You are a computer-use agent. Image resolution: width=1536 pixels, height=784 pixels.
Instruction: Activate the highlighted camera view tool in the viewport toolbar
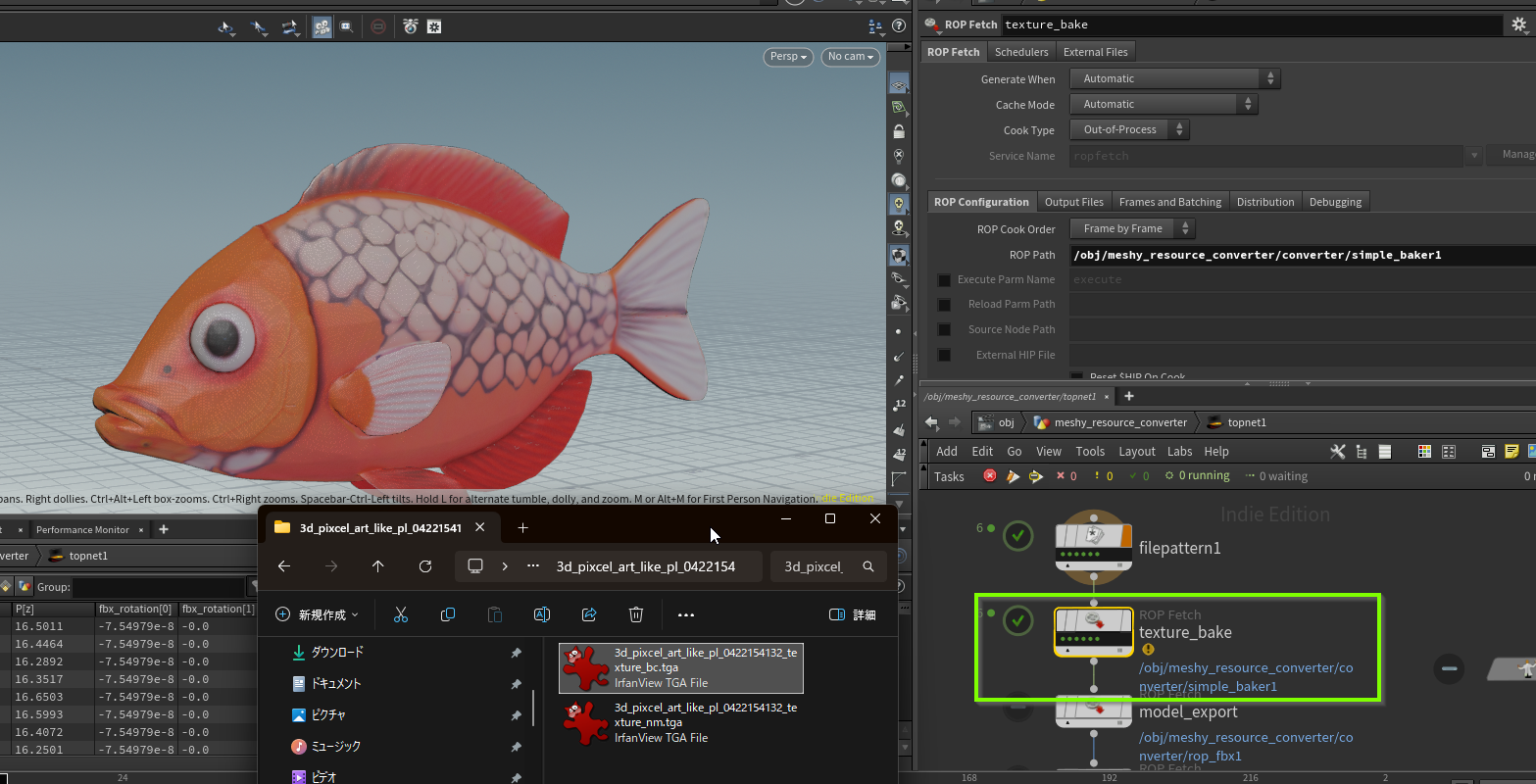(x=322, y=27)
